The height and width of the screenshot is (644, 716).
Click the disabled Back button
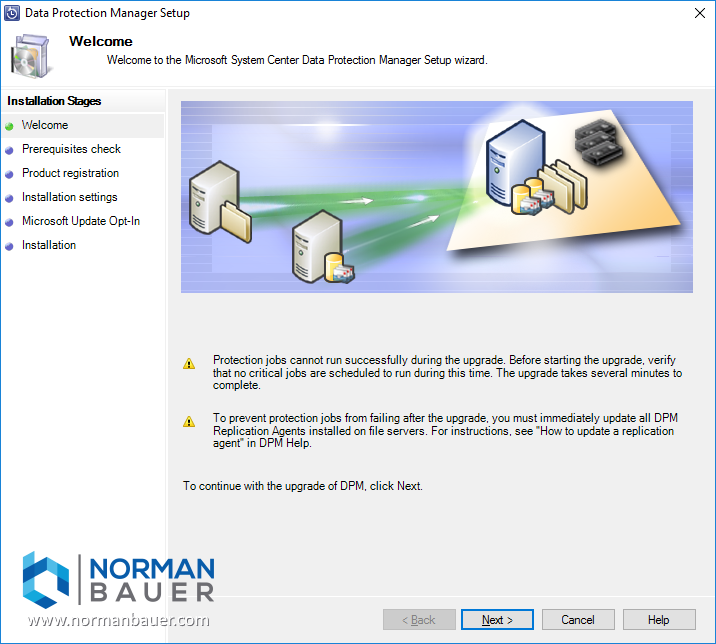419,620
